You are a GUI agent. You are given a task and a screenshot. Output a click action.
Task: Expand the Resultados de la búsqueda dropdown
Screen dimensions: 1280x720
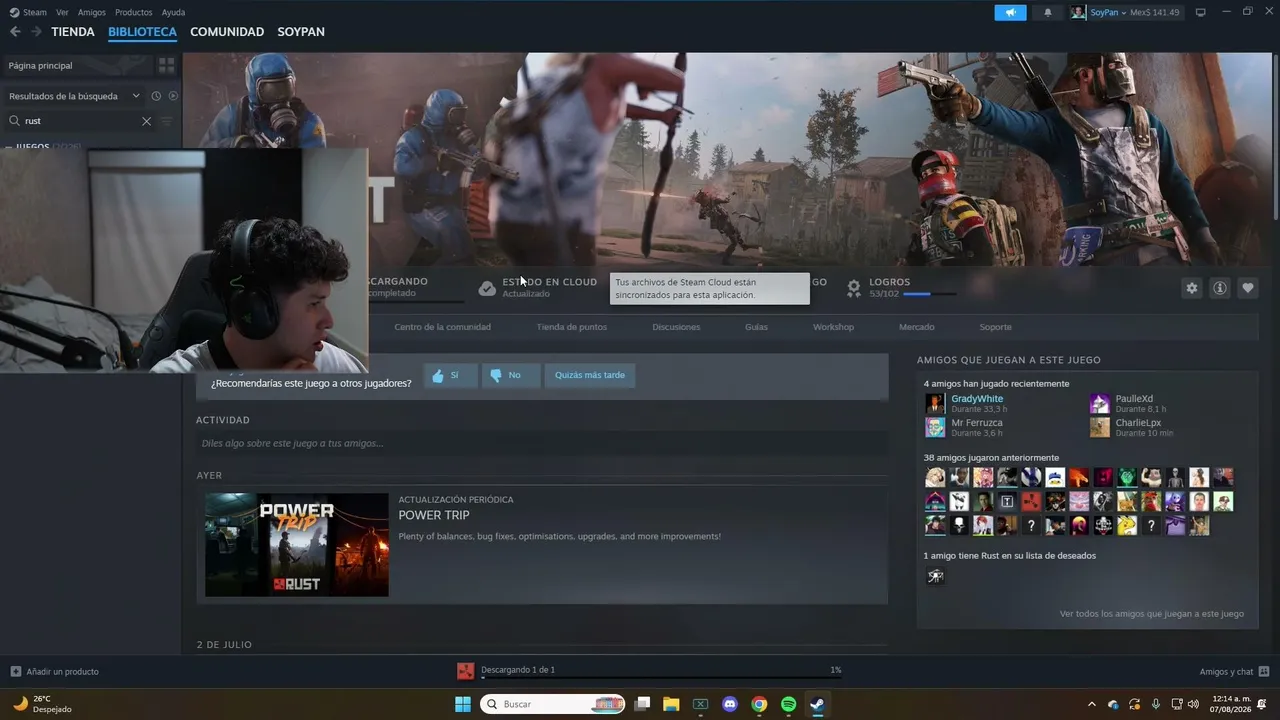[136, 96]
